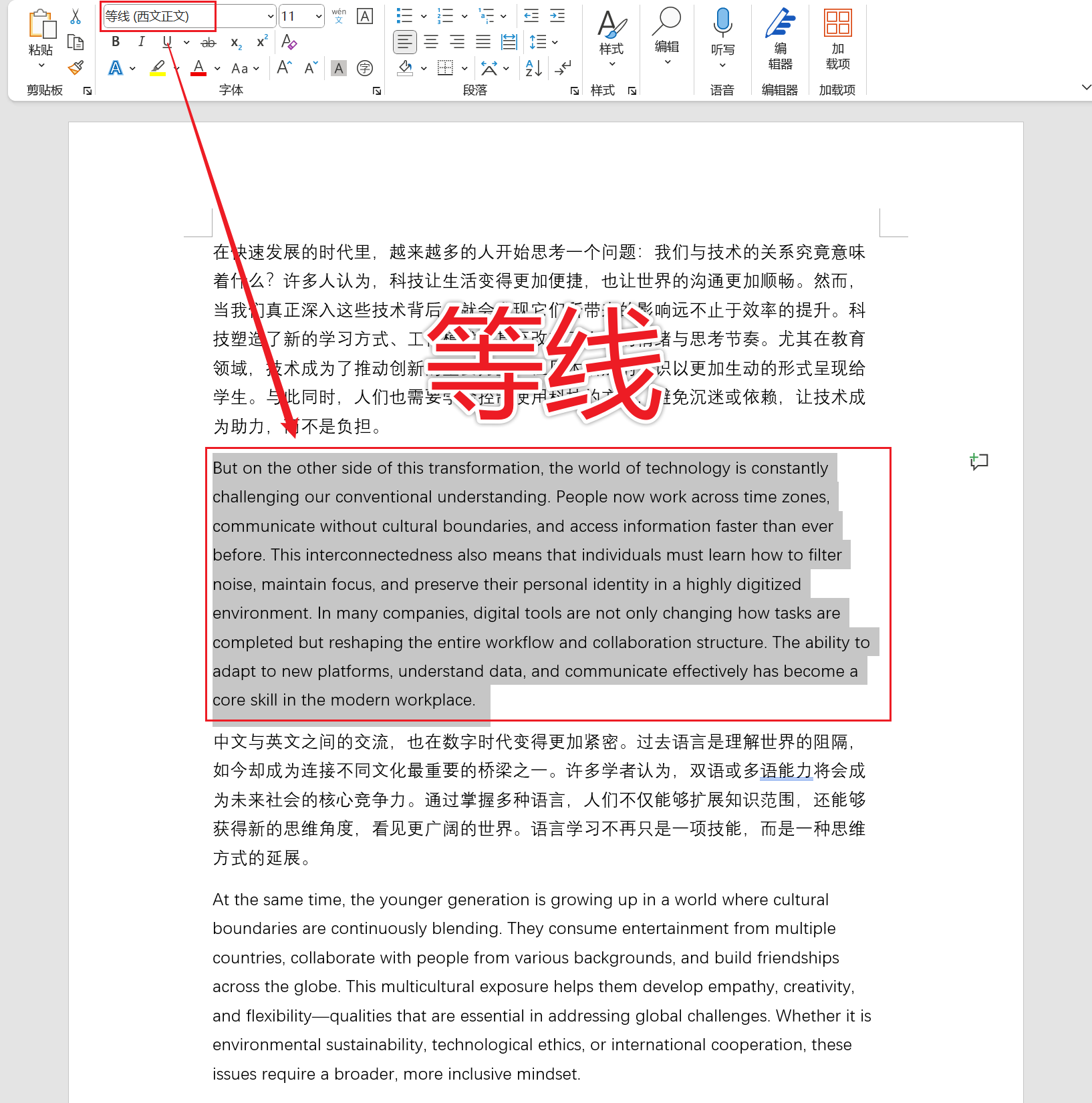This screenshot has width=1092, height=1103.
Task: Open the font size dropdown
Action: tap(318, 15)
